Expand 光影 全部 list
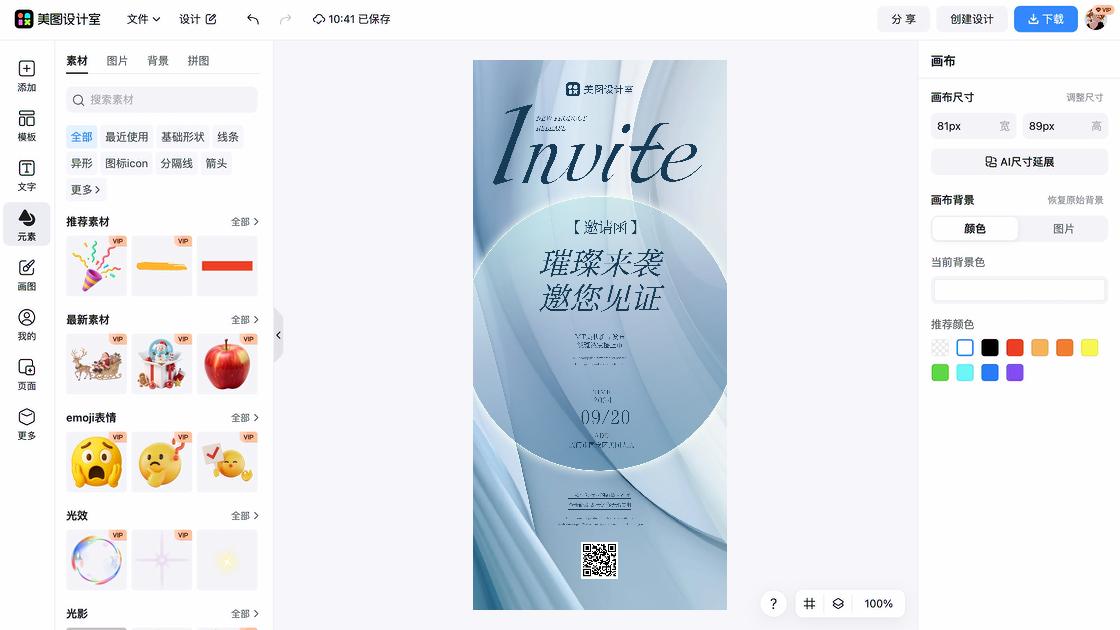The image size is (1120, 630). (244, 614)
